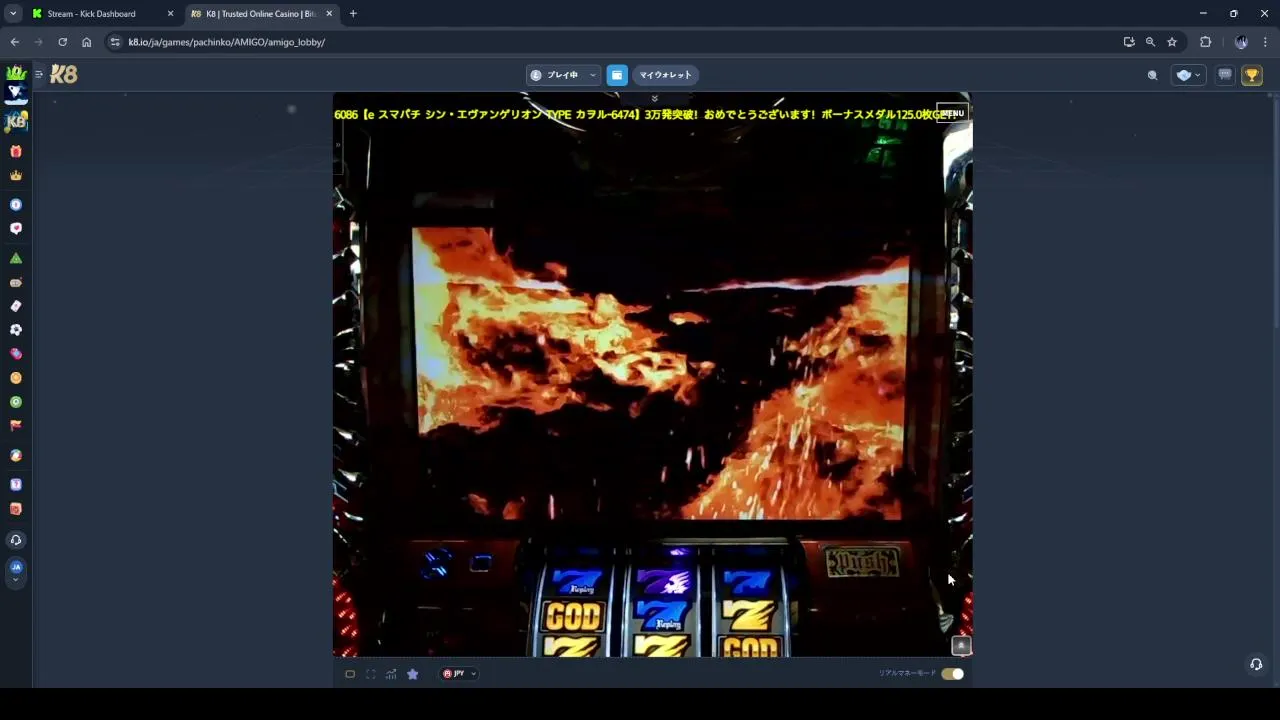Click the orange coin icon in sidebar
This screenshot has width=1280, height=720.
(x=15, y=378)
